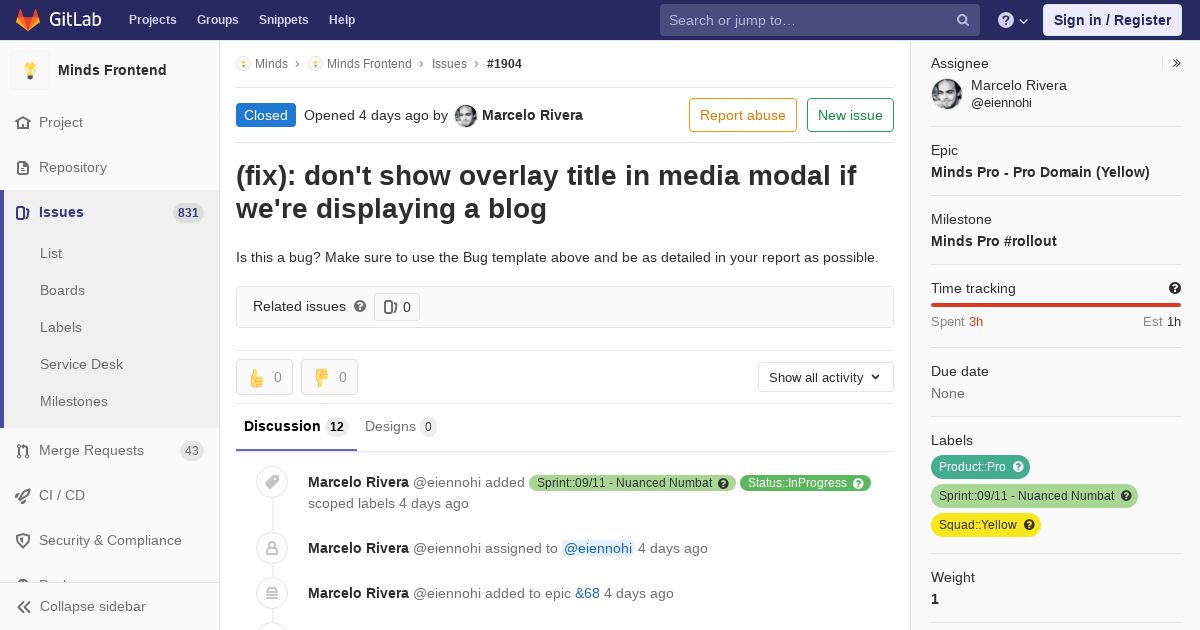Open the Milestones sidebar item

coord(74,401)
